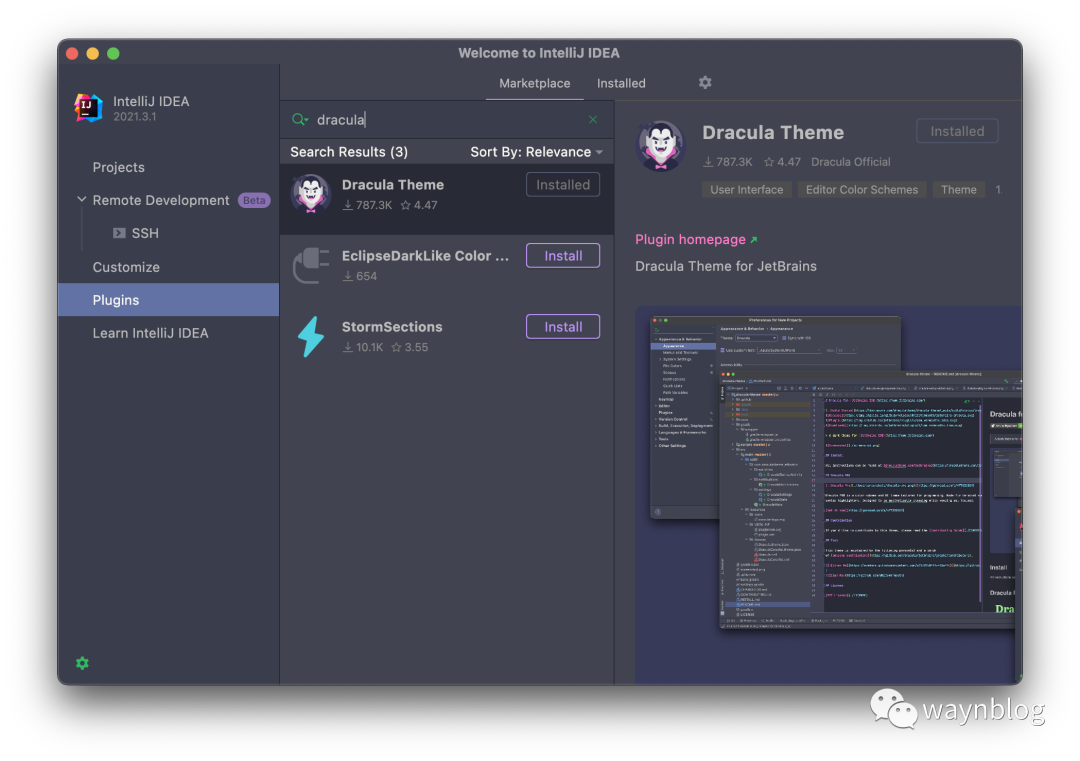
Task: Click the Beta badge
Action: pyautogui.click(x=254, y=200)
